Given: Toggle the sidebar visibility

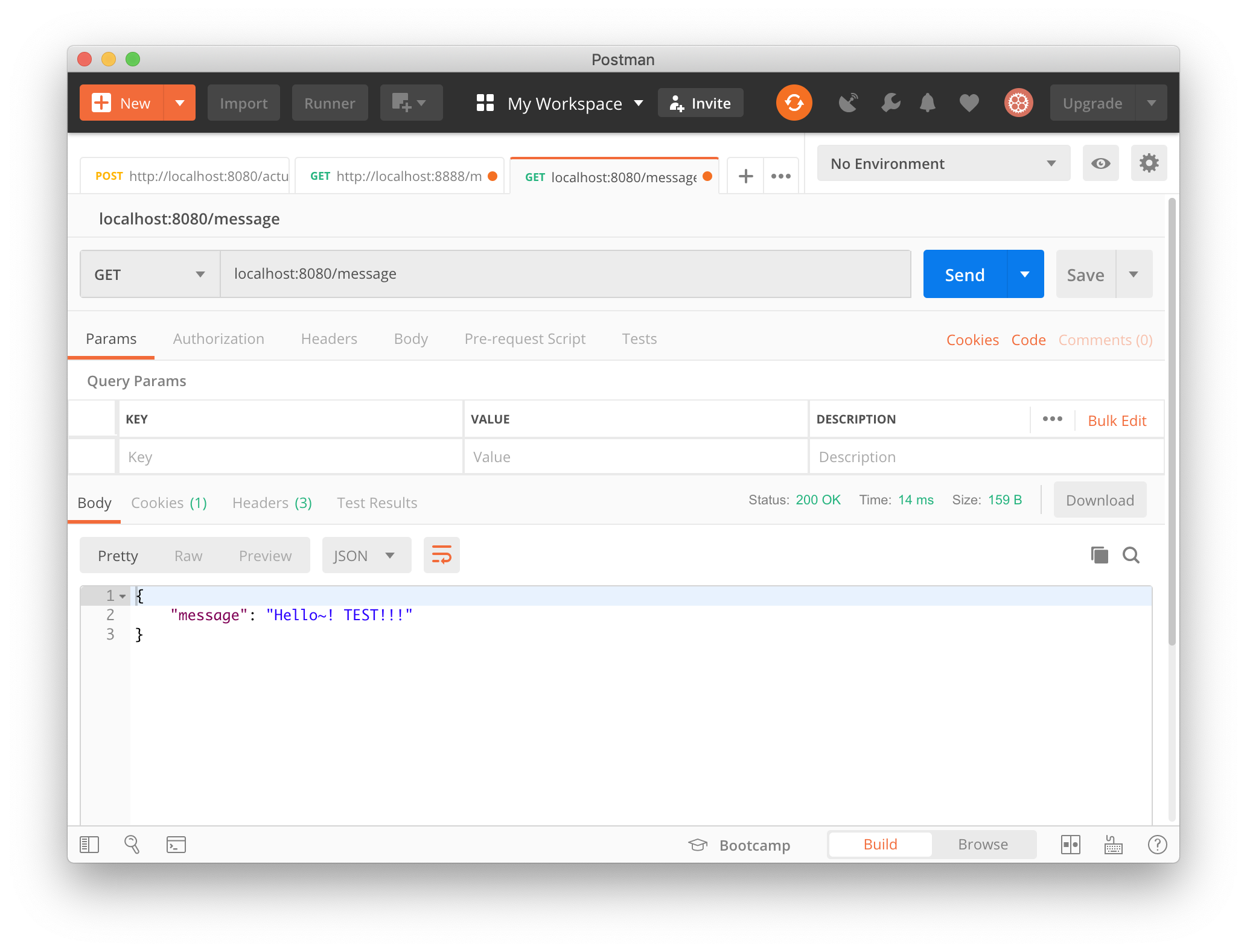Looking at the screenshot, I should click(89, 845).
